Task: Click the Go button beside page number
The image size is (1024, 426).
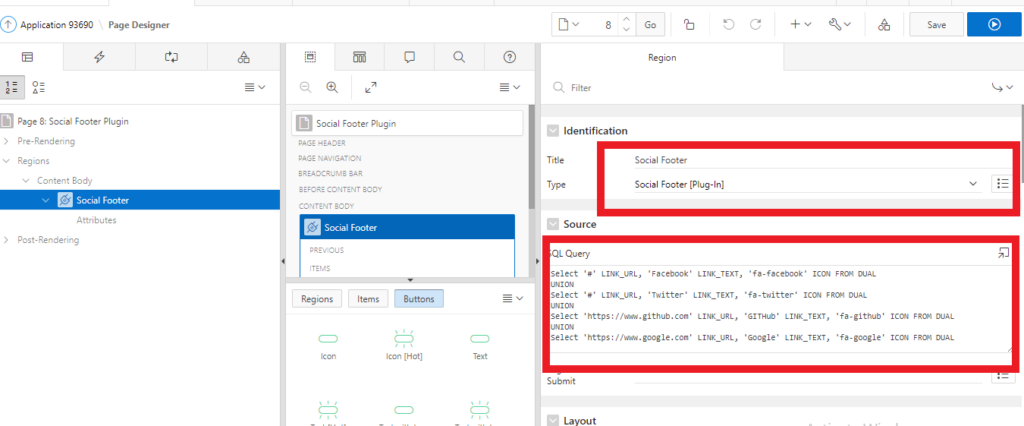Action: pyautogui.click(x=650, y=24)
